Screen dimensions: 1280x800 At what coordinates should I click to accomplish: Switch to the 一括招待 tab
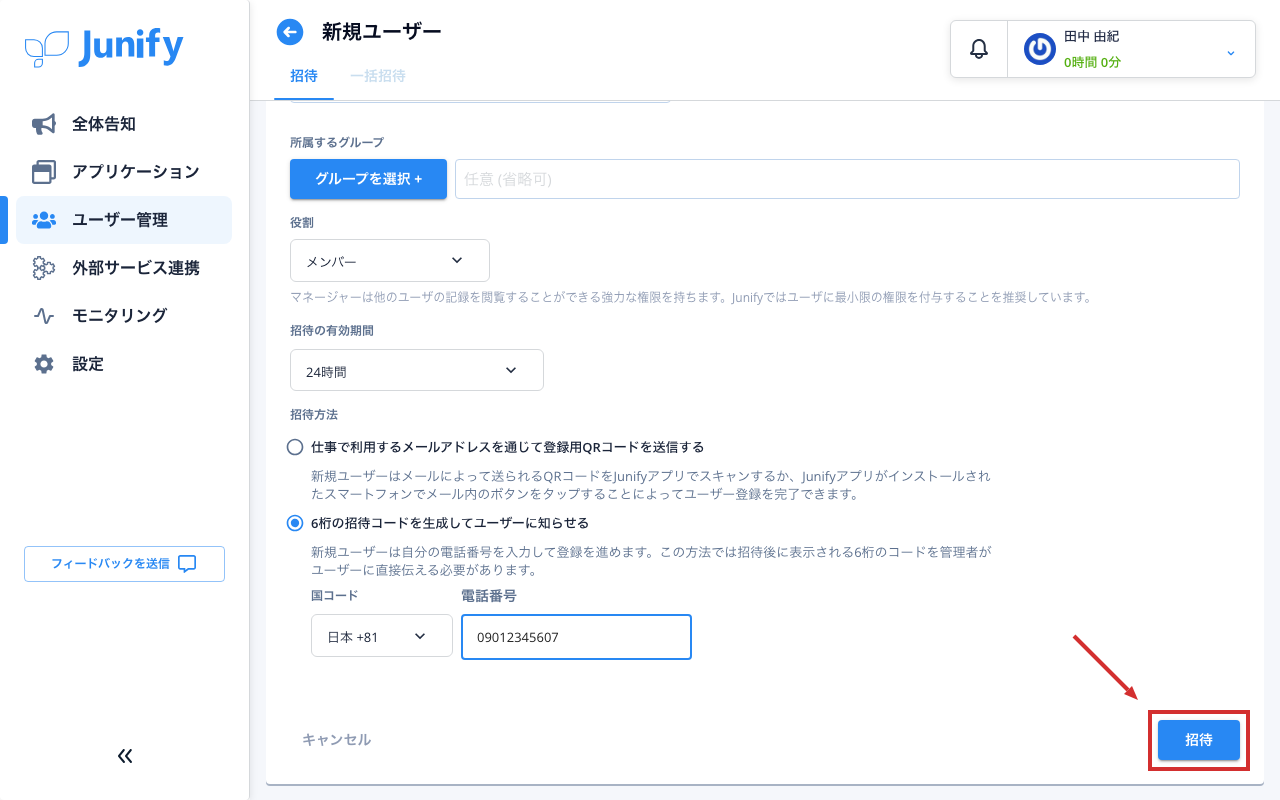click(x=377, y=76)
